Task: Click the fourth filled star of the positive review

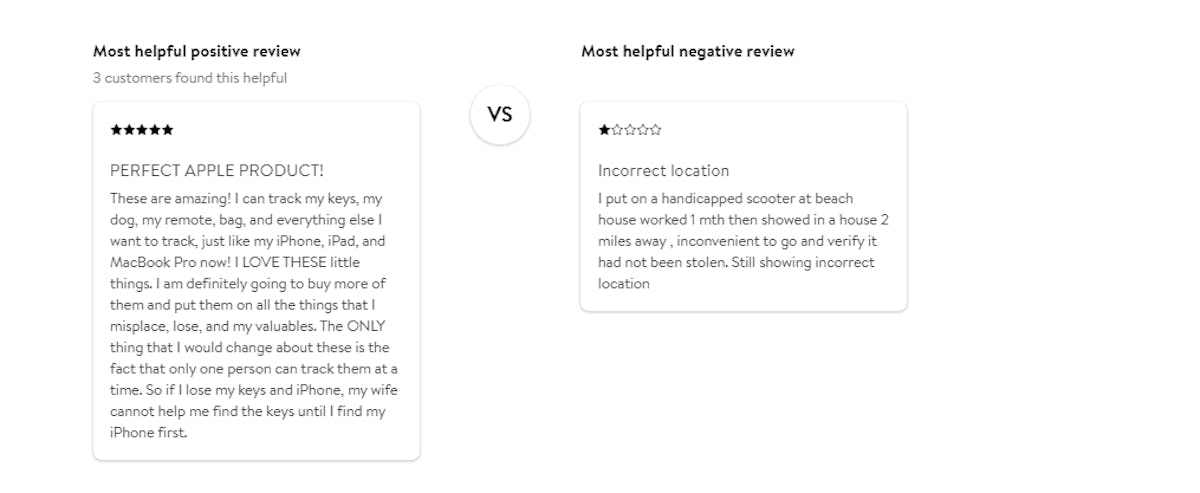Action: (155, 130)
